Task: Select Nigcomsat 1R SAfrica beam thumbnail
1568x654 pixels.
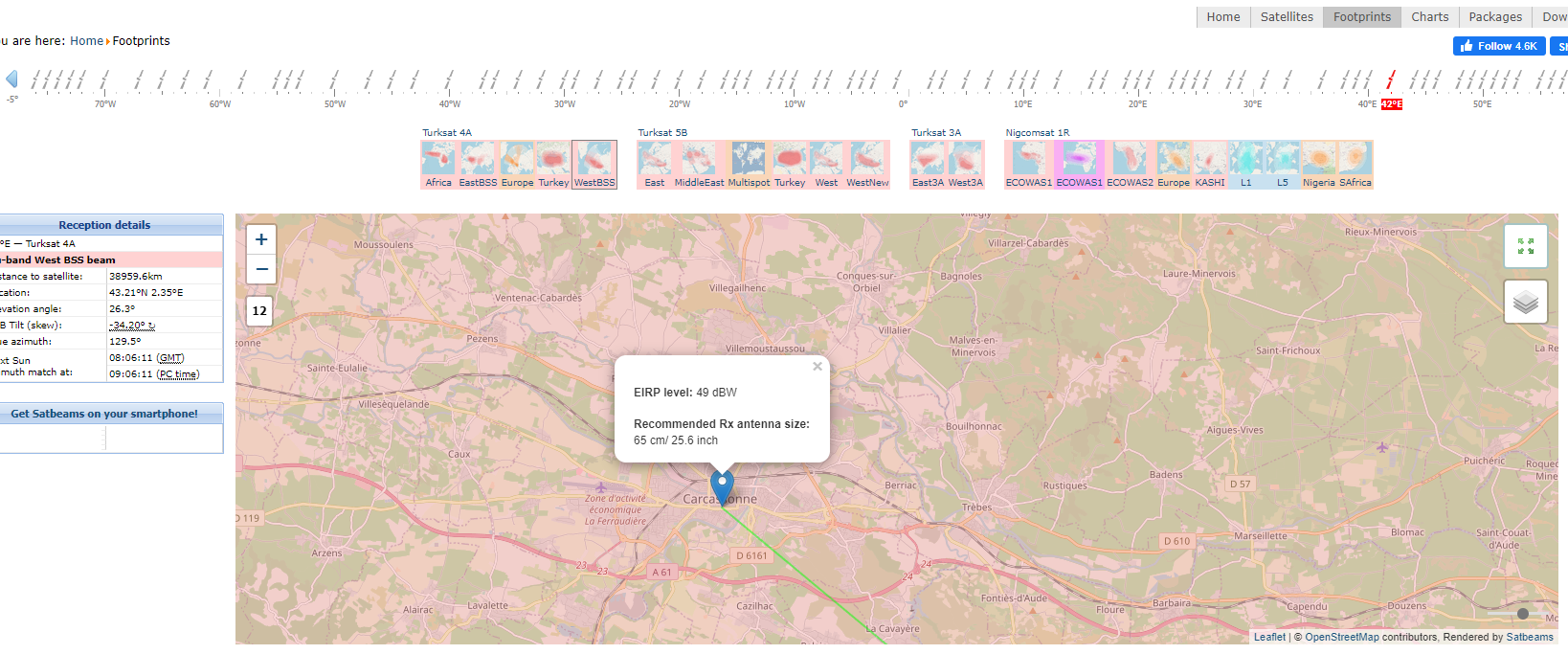Action: click(x=1355, y=165)
